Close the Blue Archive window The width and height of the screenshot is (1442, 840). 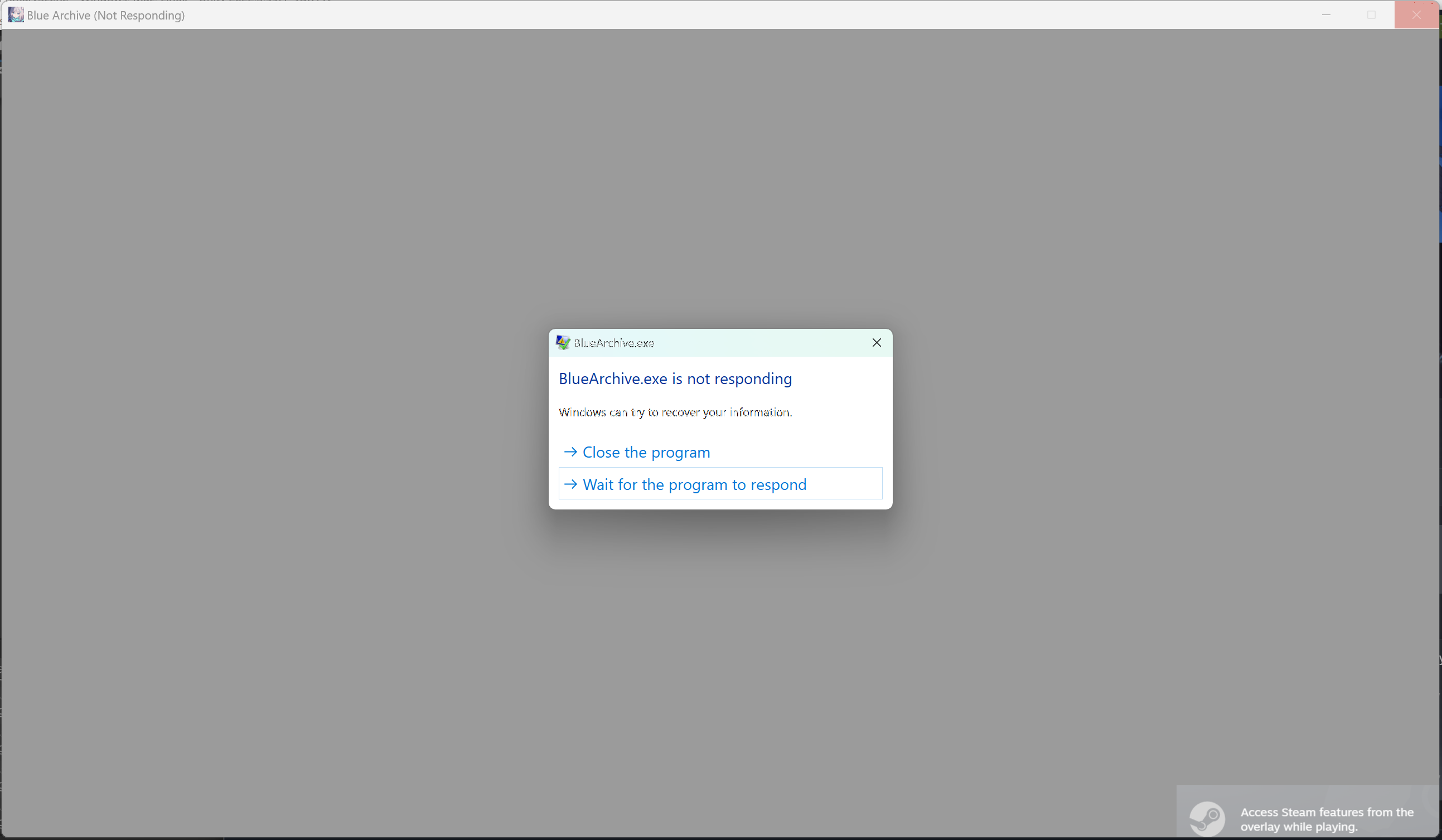[1416, 15]
